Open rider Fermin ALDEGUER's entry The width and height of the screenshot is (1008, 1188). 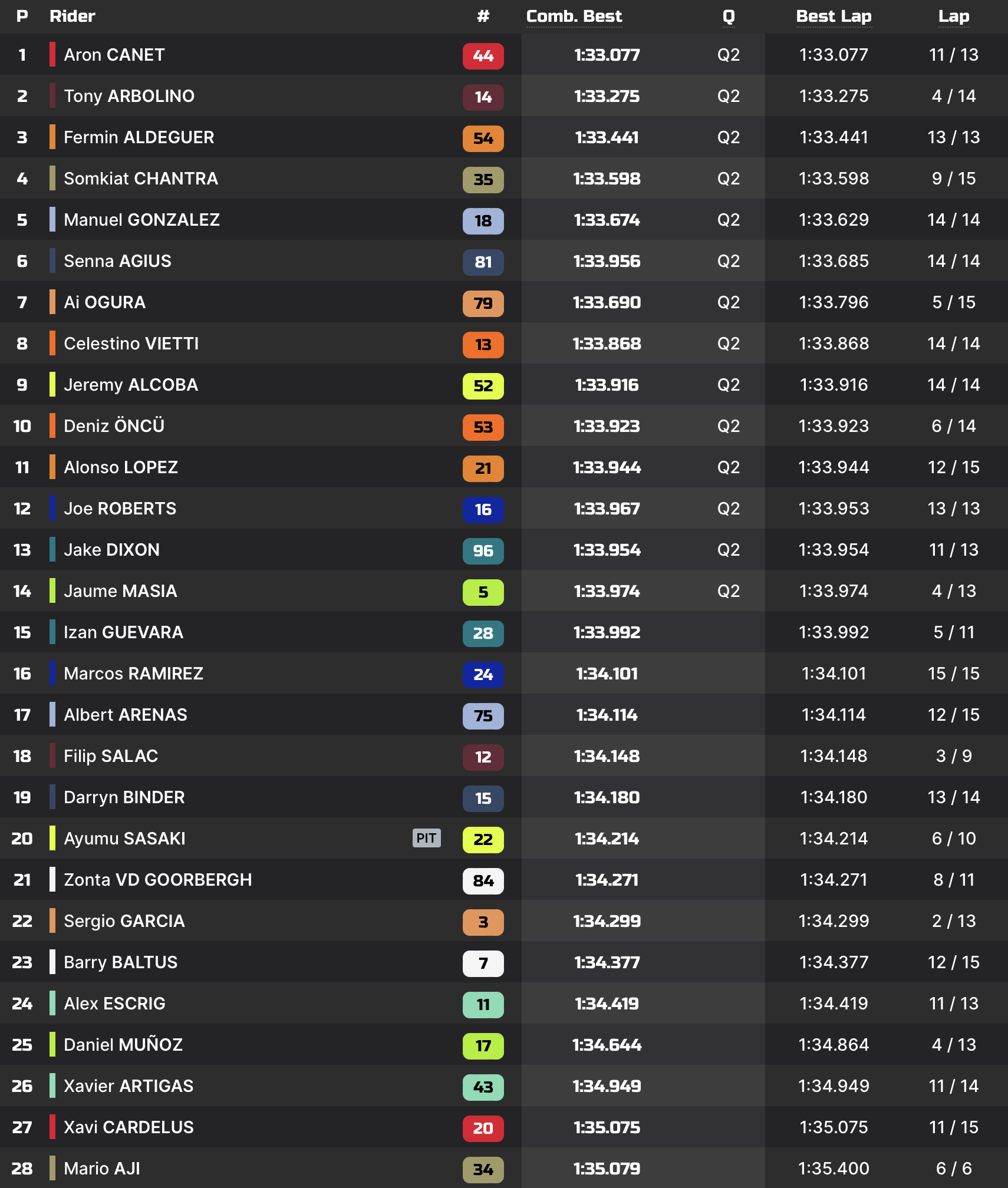click(139, 137)
